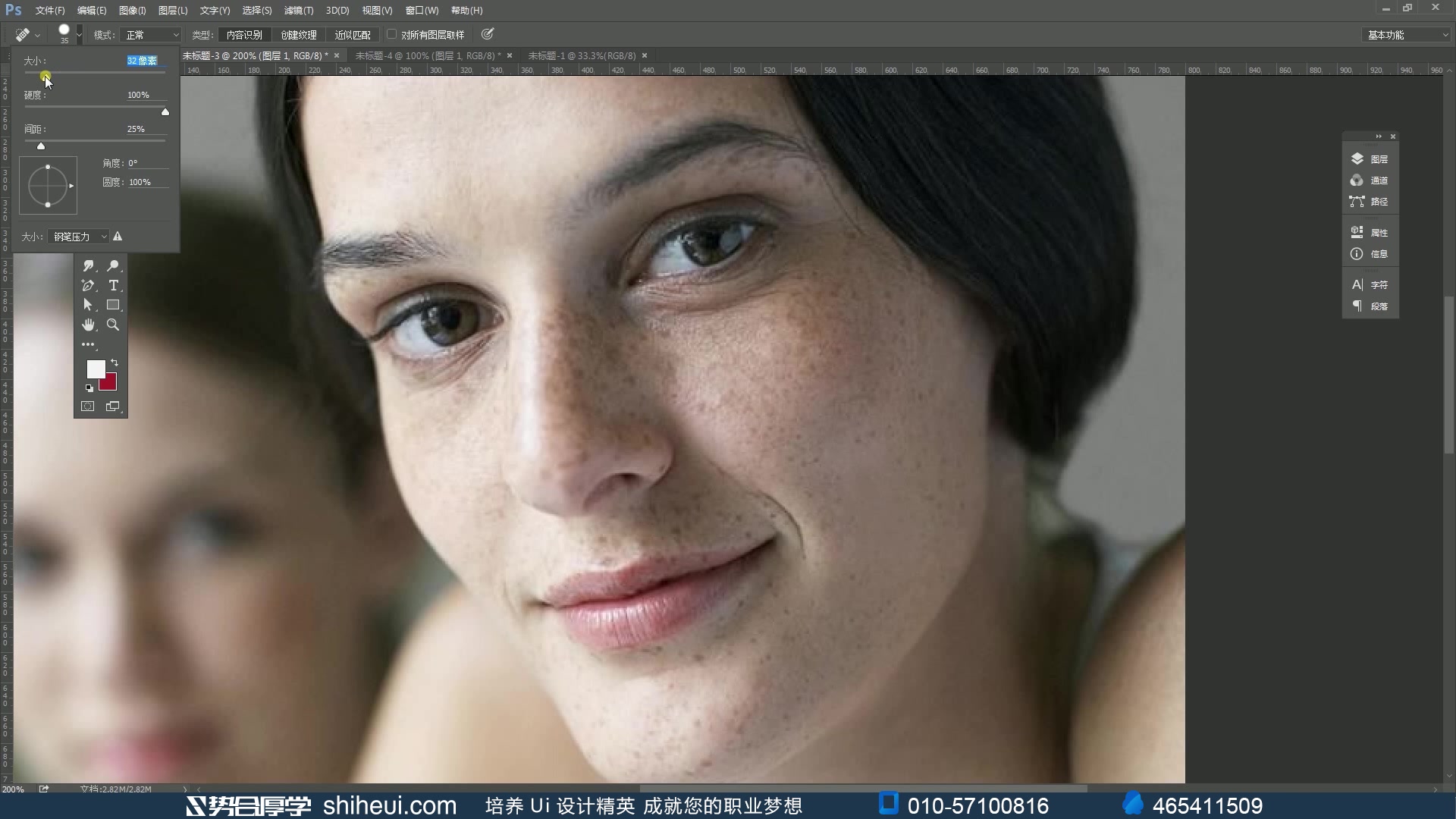Click the angle 0° value field

147,163
